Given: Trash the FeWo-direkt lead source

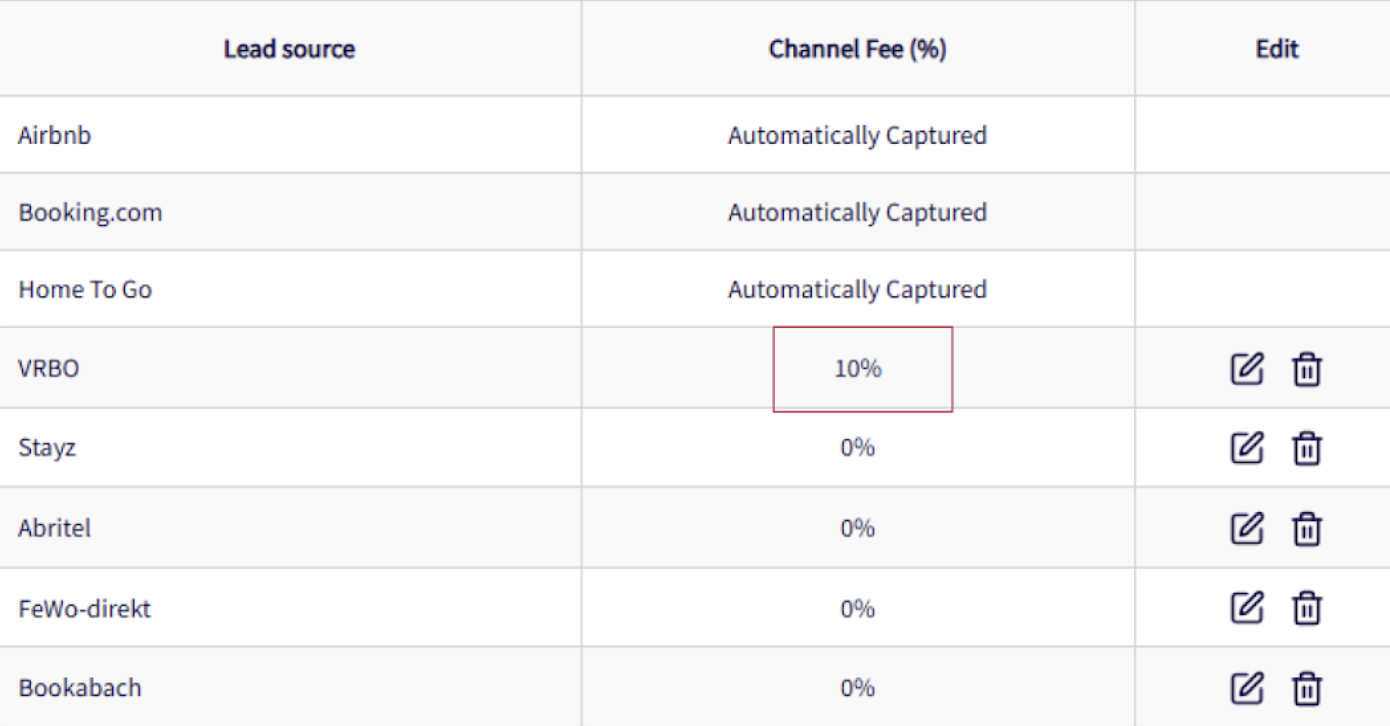Looking at the screenshot, I should [x=1306, y=608].
